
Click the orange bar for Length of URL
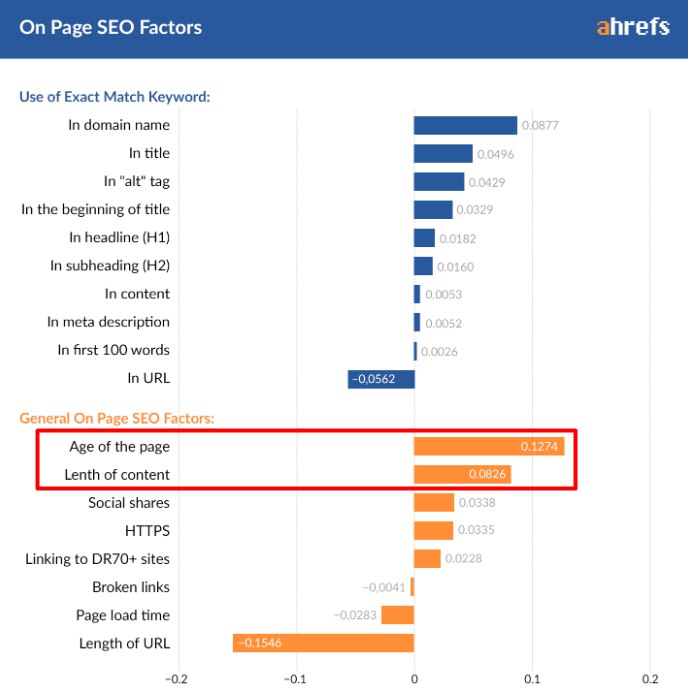tap(324, 643)
